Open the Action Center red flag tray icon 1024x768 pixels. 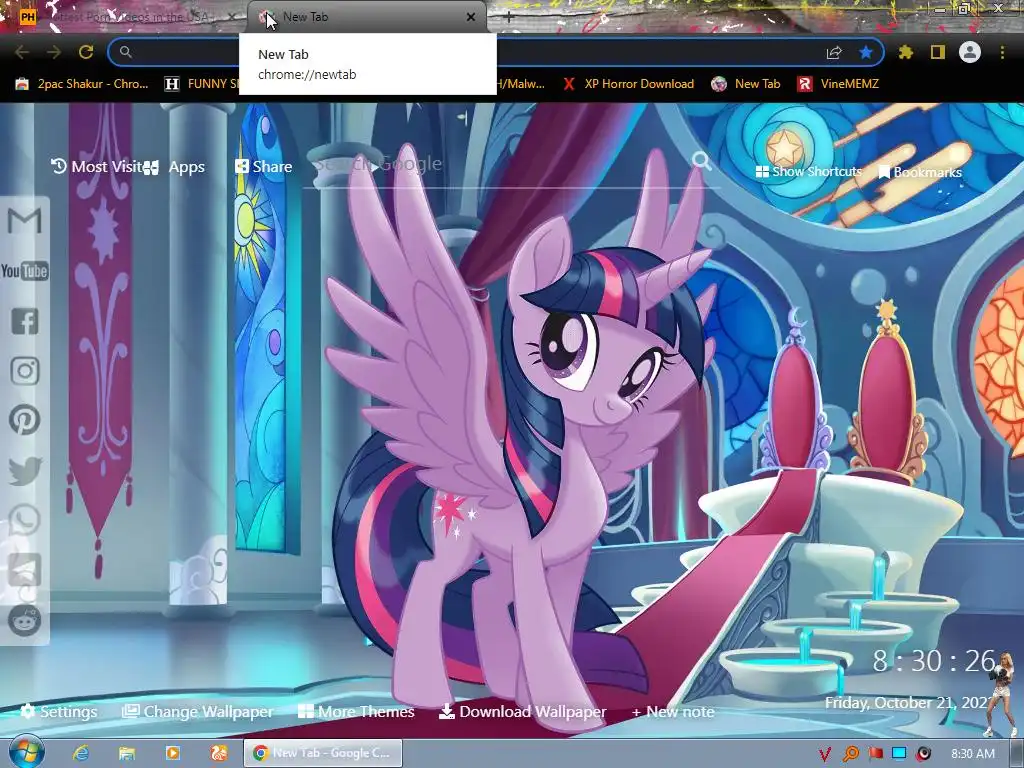click(875, 754)
